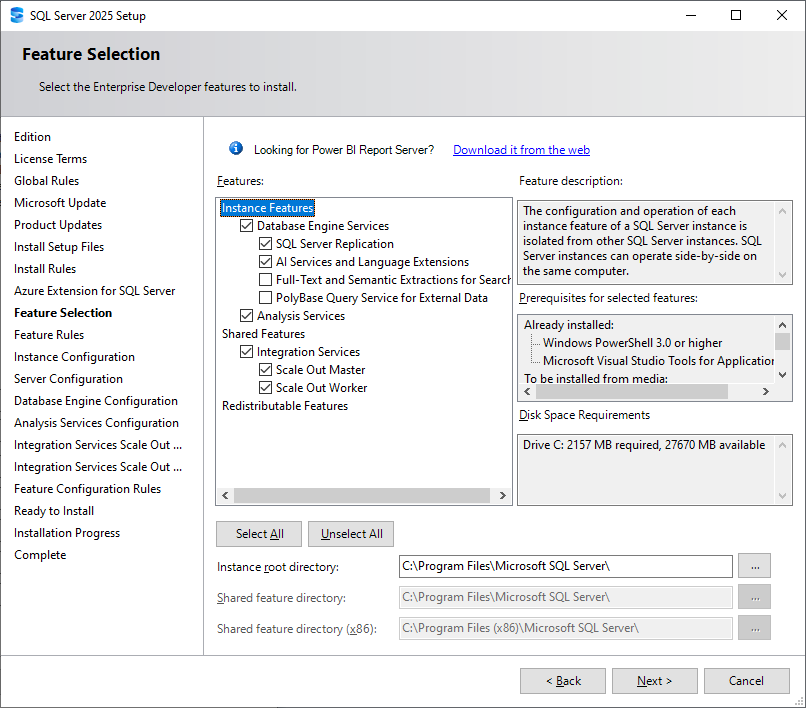
Task: Click the prerequisites scroll up arrow
Action: pyautogui.click(x=782, y=325)
